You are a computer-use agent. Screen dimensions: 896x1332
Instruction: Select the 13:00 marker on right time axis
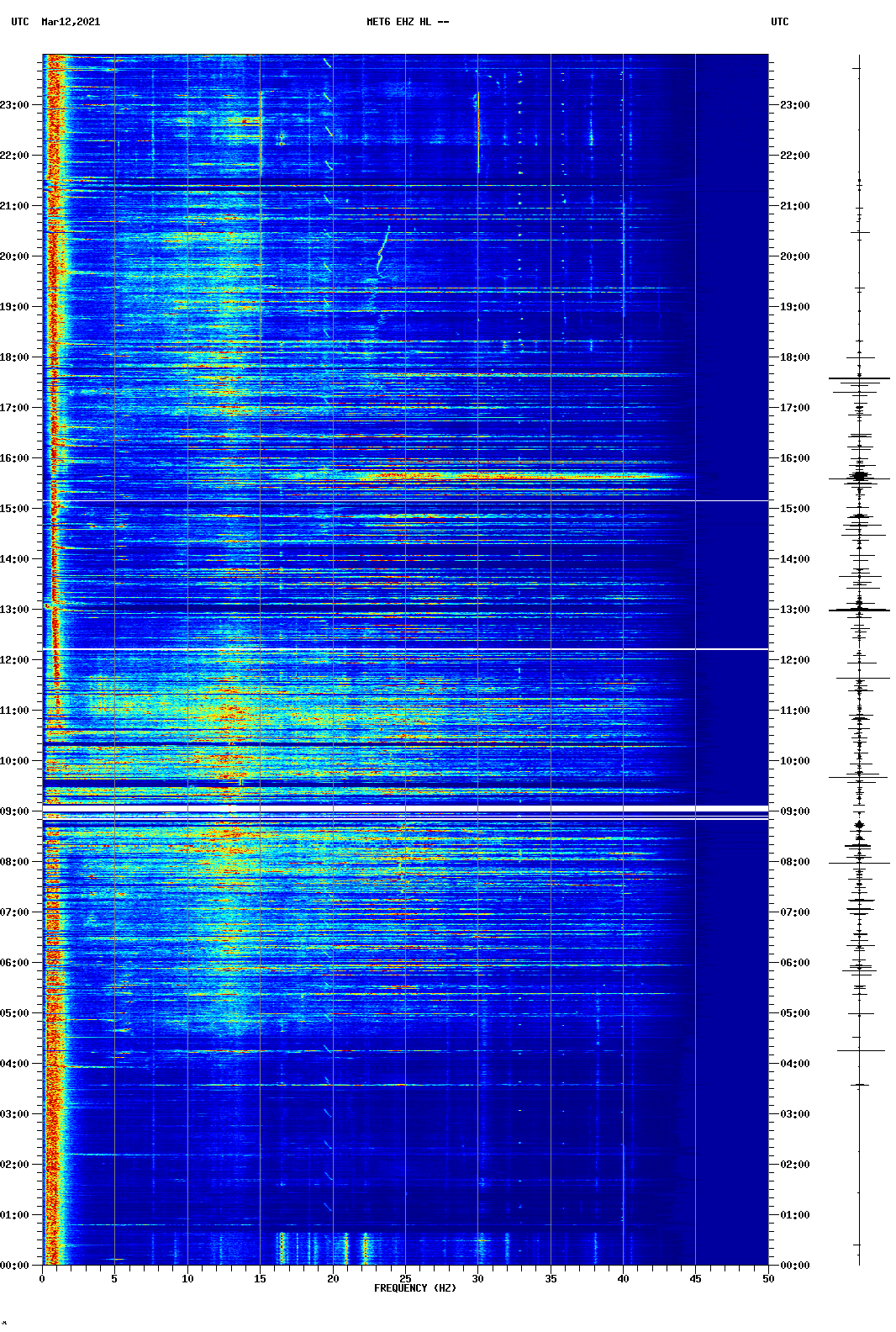pyautogui.click(x=794, y=610)
